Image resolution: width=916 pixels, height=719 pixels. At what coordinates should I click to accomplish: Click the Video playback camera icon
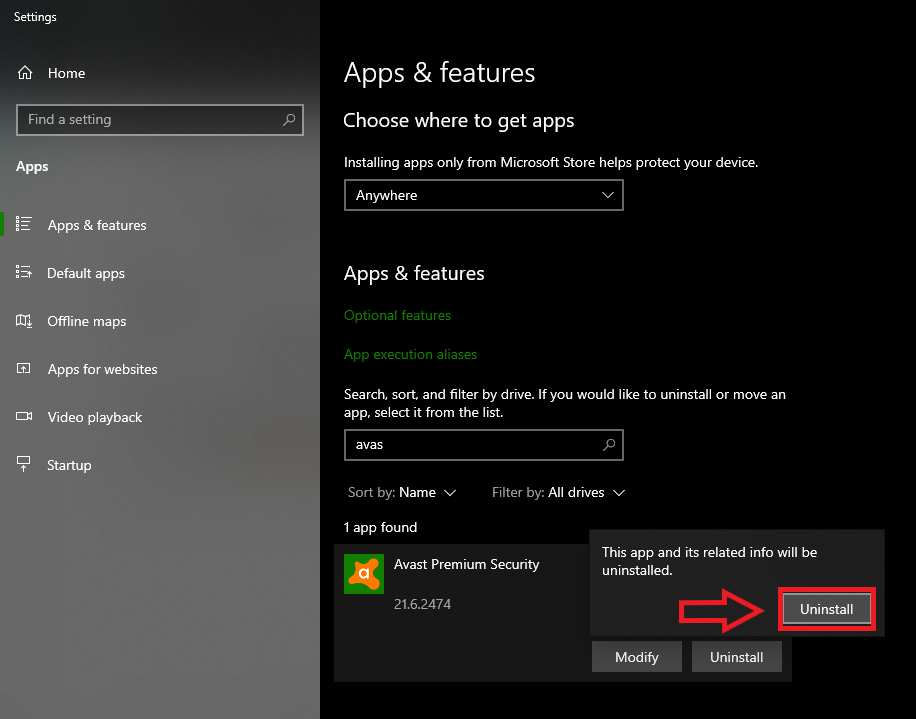coord(24,416)
